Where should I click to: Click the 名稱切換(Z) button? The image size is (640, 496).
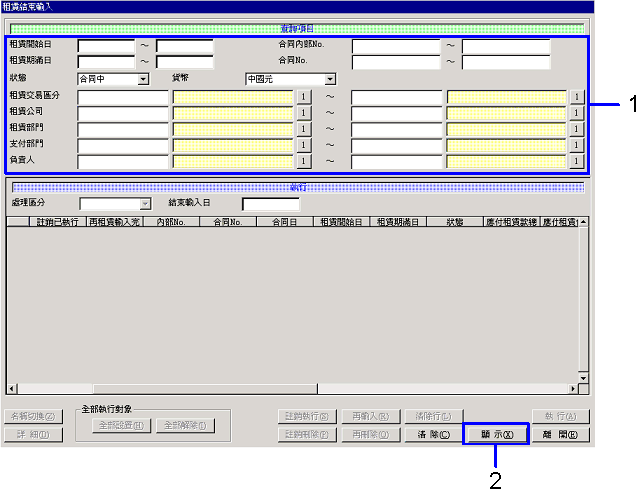click(x=33, y=416)
